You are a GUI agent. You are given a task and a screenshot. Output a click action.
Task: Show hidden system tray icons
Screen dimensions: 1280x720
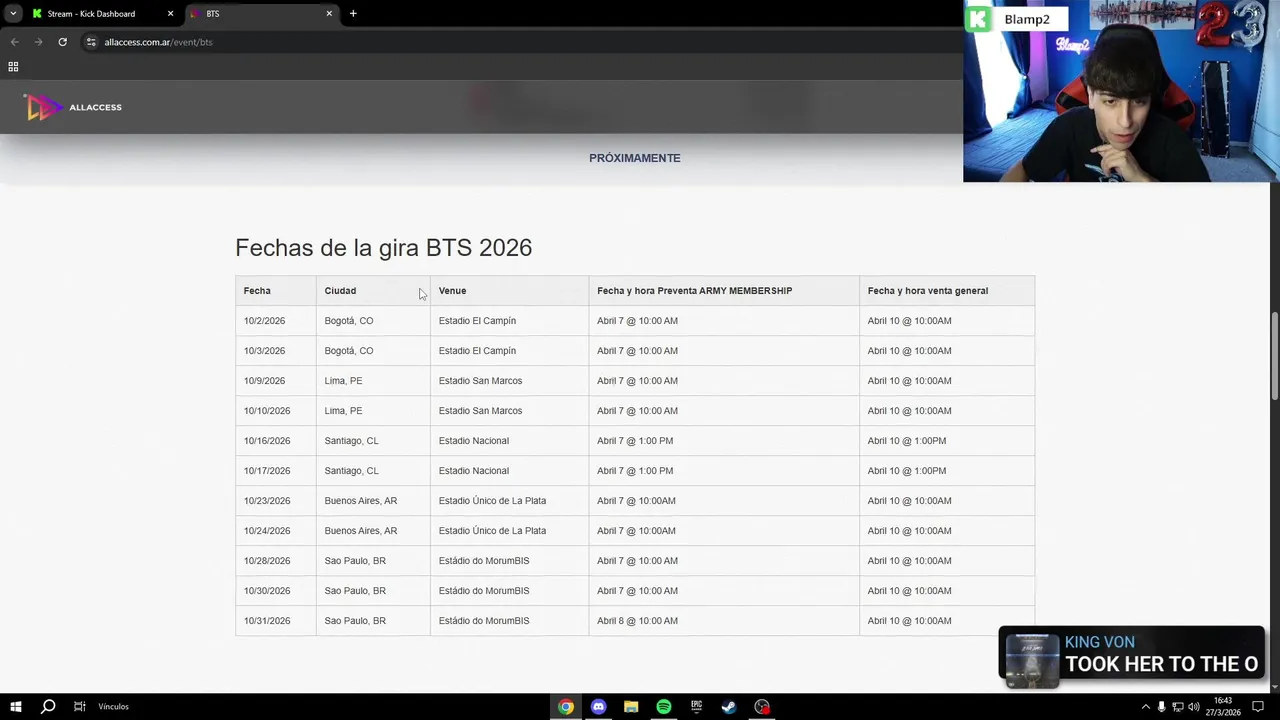coord(1145,707)
